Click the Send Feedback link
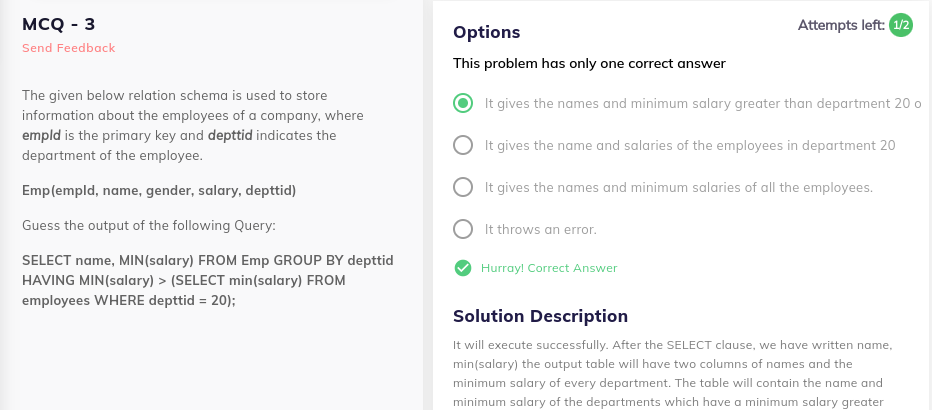 68,48
